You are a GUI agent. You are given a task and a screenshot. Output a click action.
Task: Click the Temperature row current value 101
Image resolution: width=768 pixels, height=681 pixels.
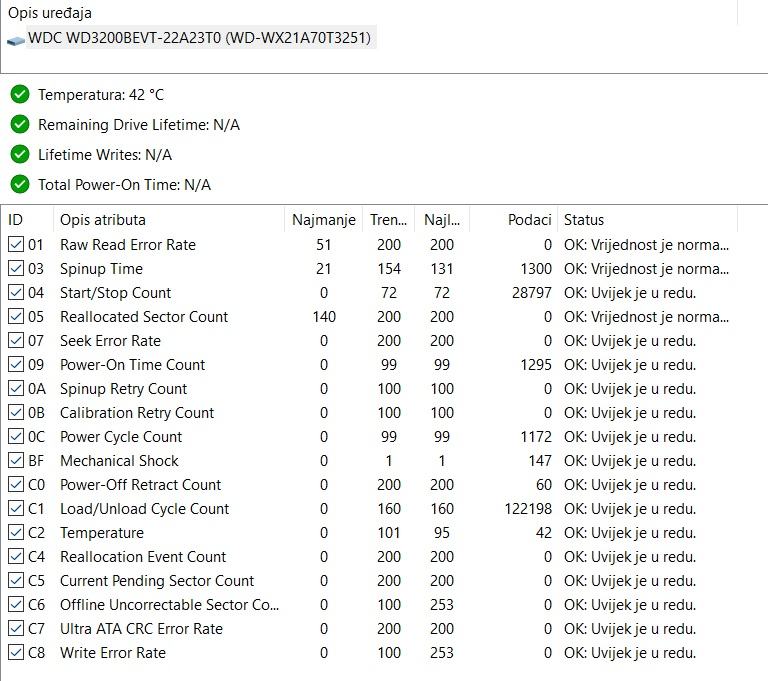point(389,533)
